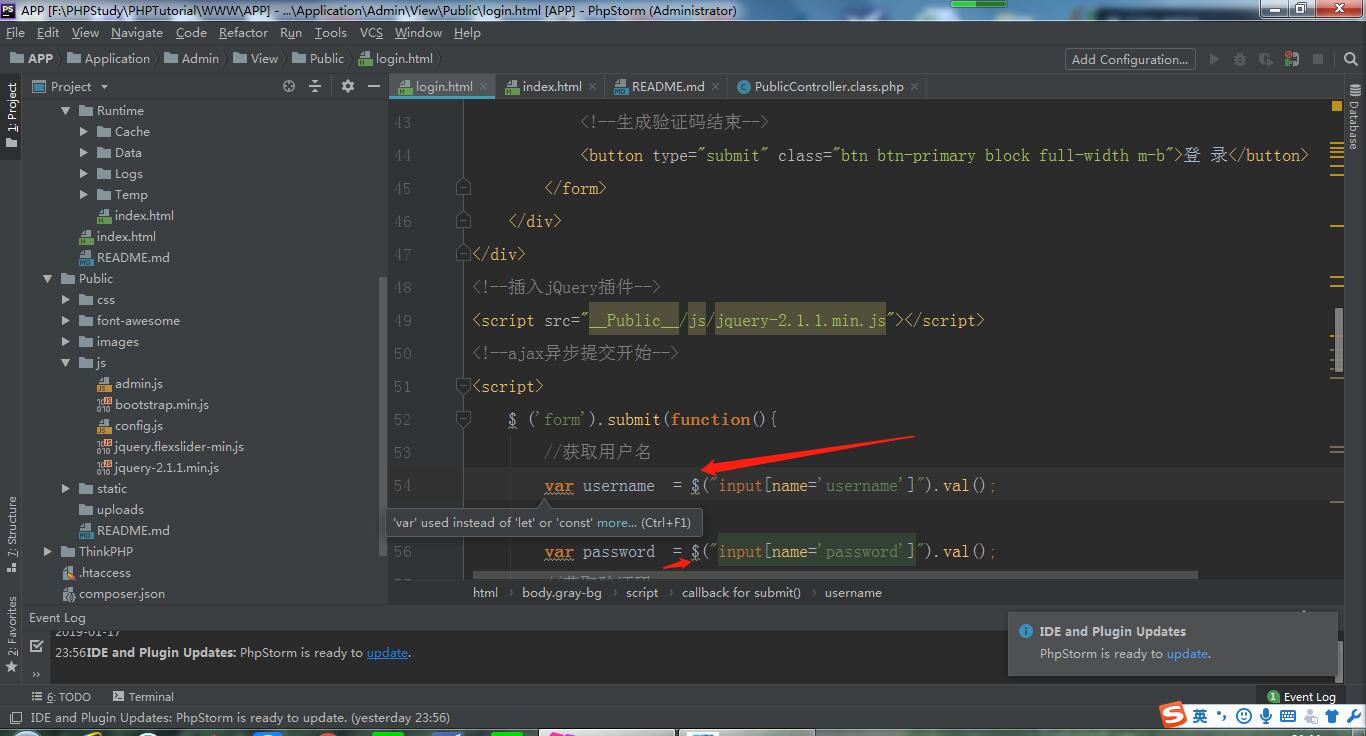Open Sogou toolbox wrench icon
Image resolution: width=1366 pixels, height=736 pixels.
click(1353, 716)
